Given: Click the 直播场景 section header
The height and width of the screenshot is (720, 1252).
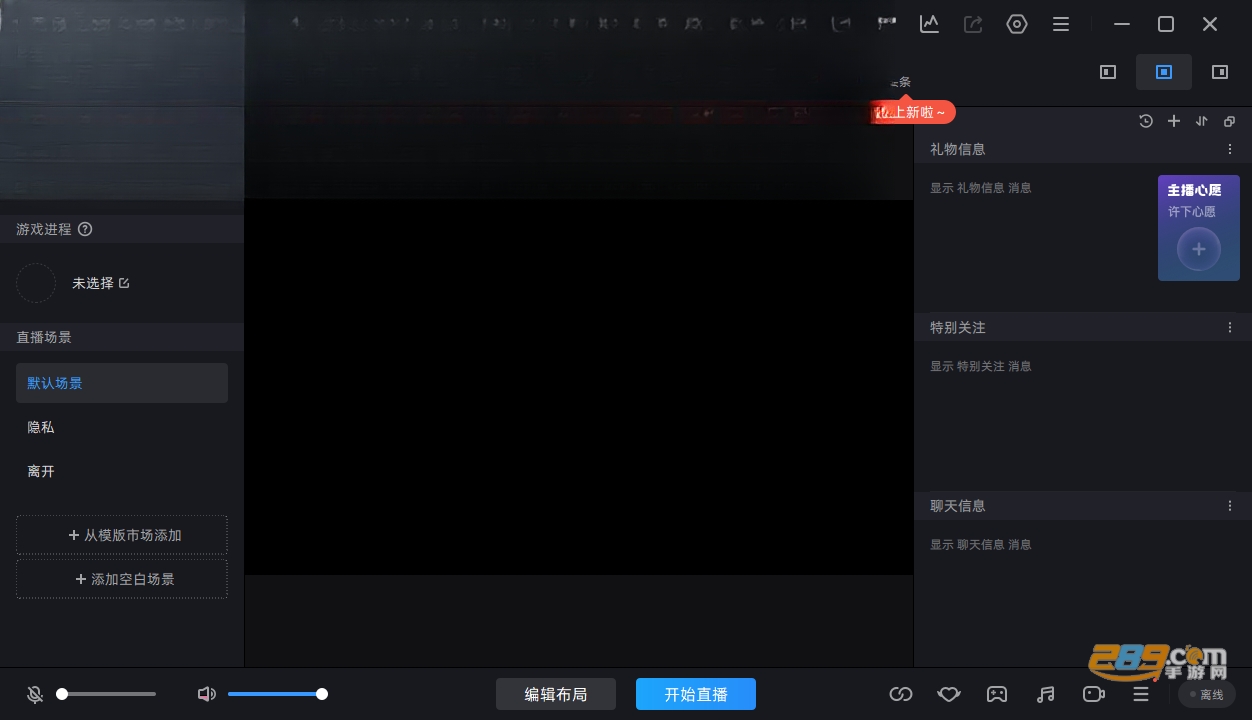Looking at the screenshot, I should (122, 337).
